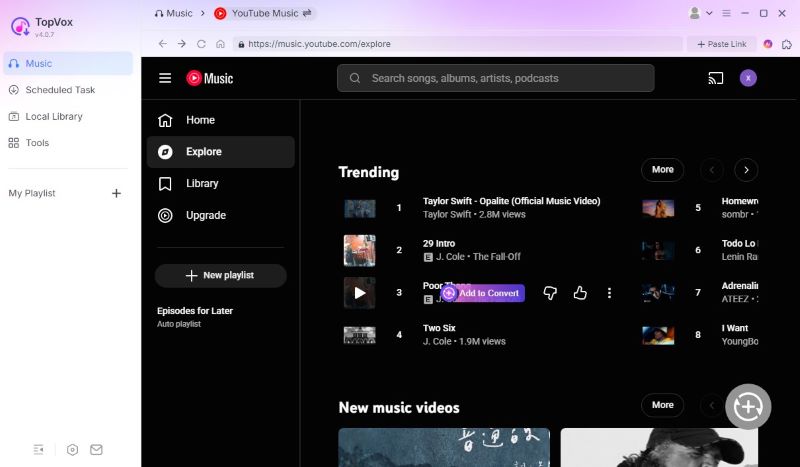Image resolution: width=800 pixels, height=467 pixels.
Task: Like trending track number 3
Action: (580, 292)
